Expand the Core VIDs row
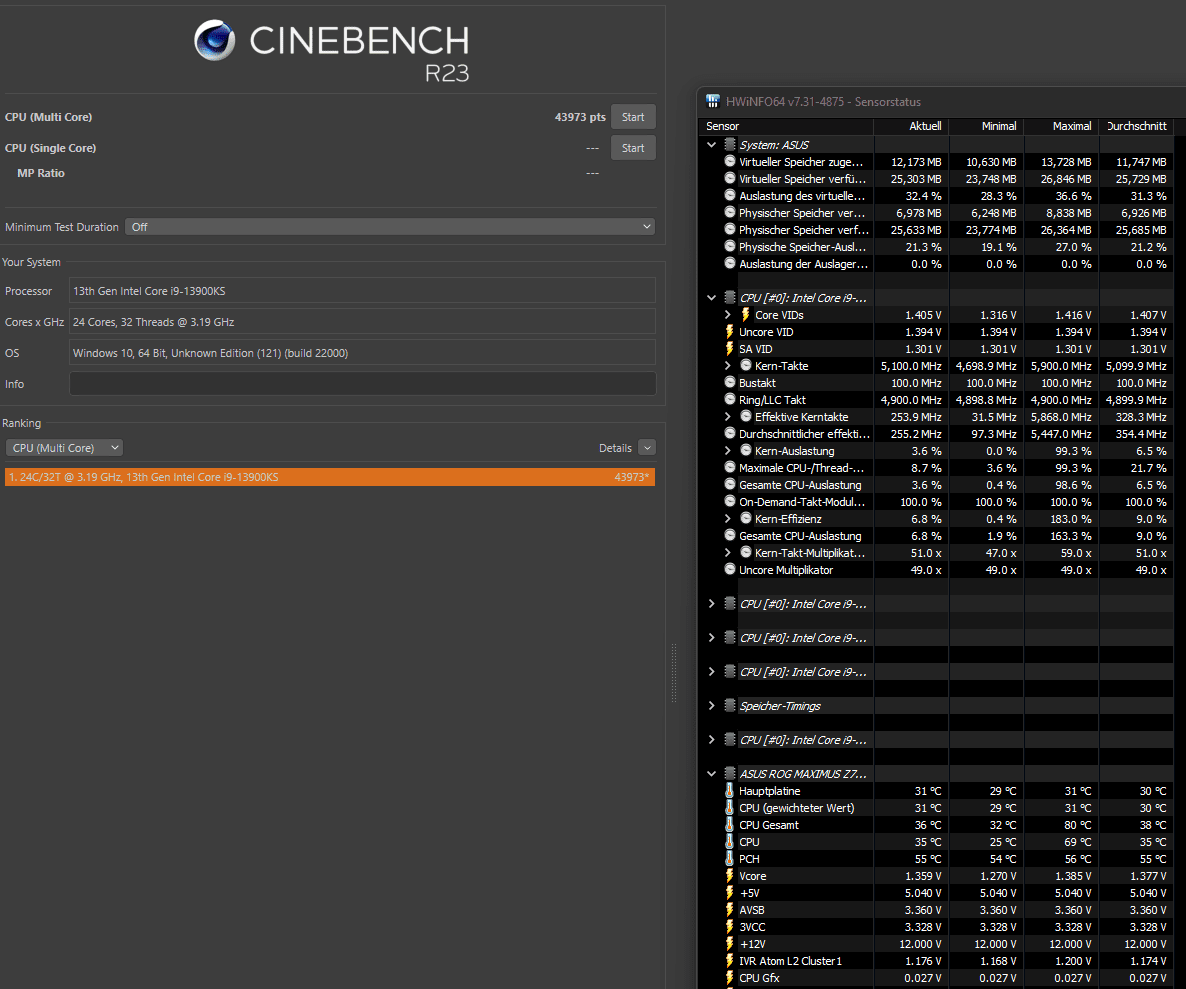1186x989 pixels. coord(728,315)
